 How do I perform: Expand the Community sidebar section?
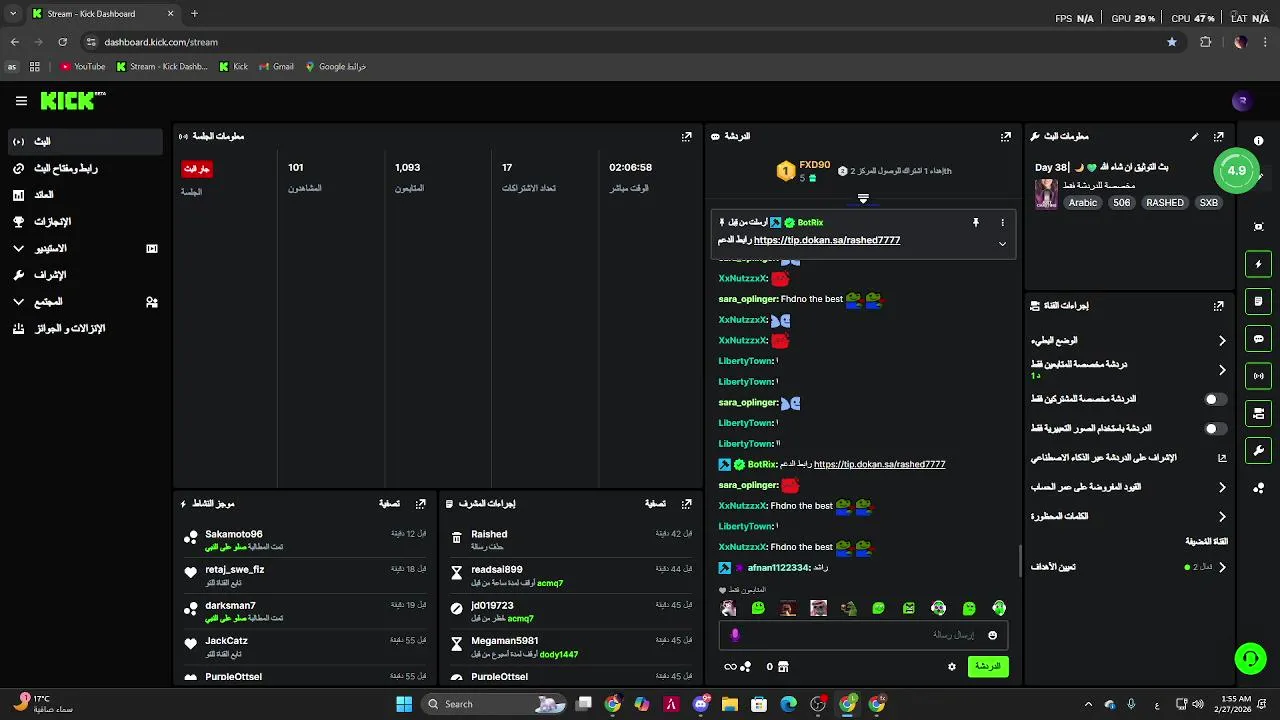pyautogui.click(x=85, y=302)
